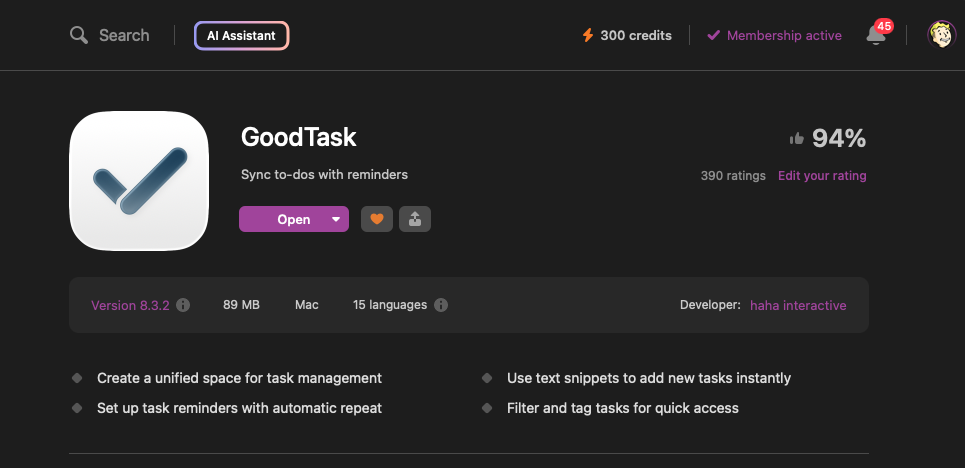Click the Developer: label
The height and width of the screenshot is (468, 965).
[x=710, y=305]
